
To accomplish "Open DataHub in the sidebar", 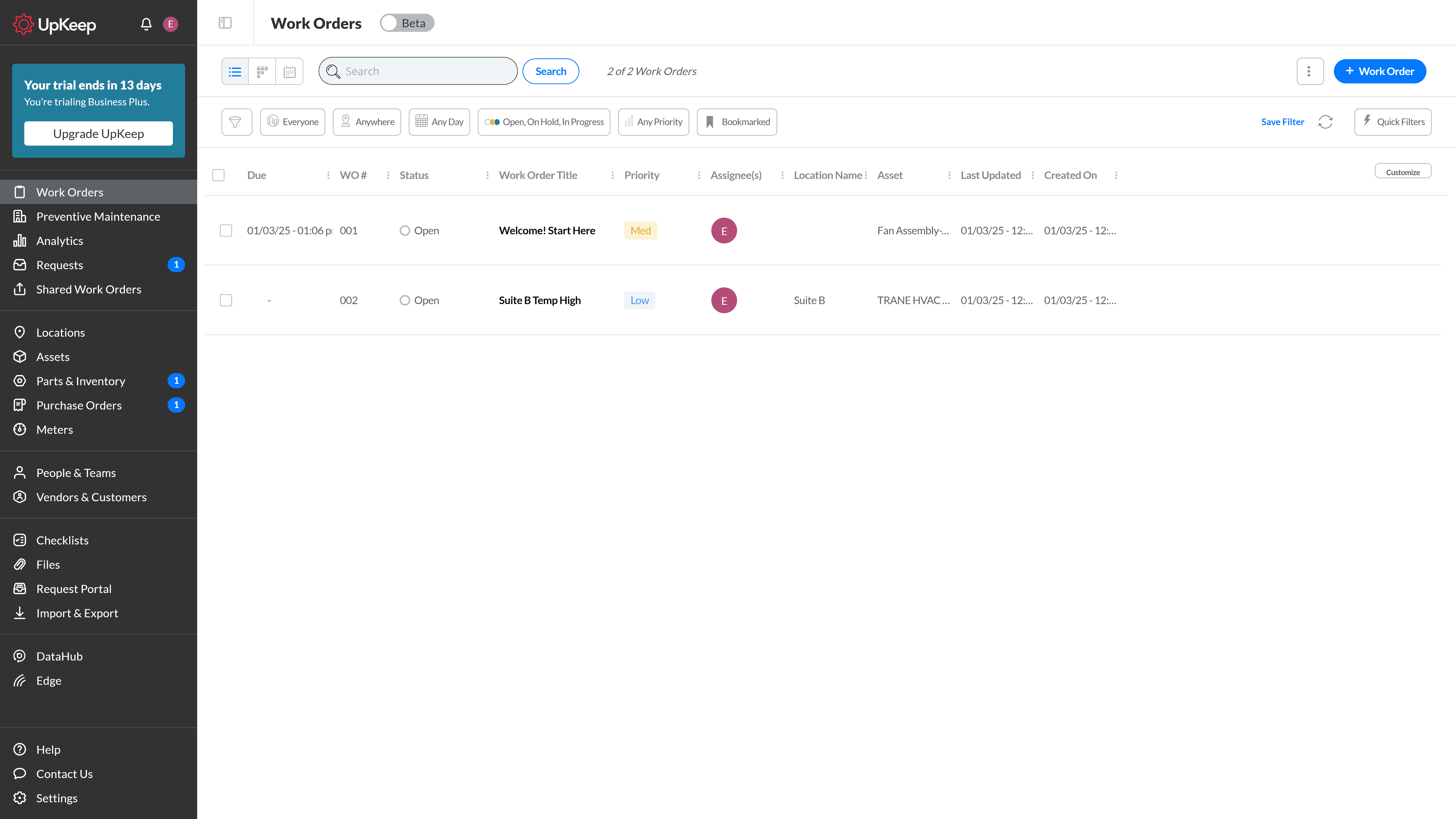I will coord(98,656).
